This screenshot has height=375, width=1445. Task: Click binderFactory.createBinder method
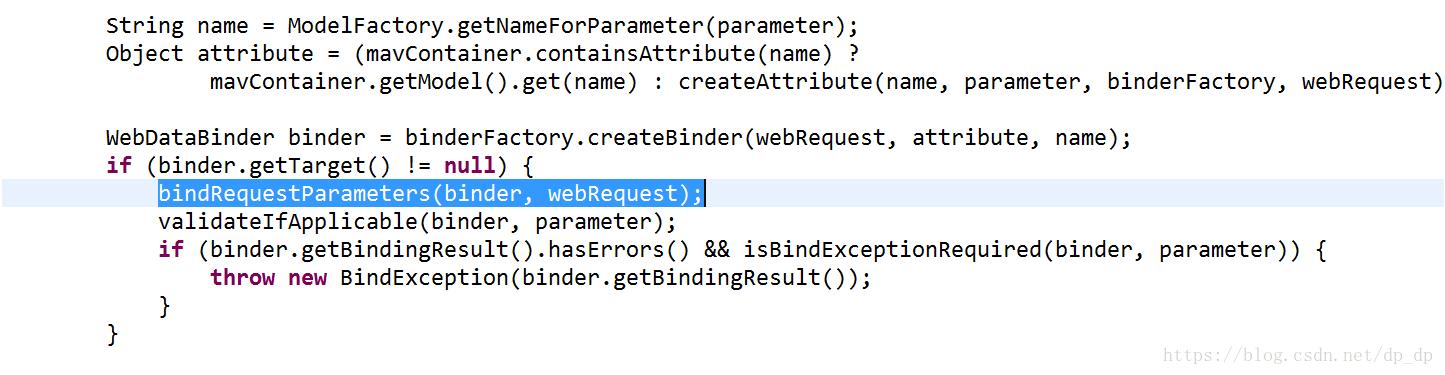pos(574,137)
